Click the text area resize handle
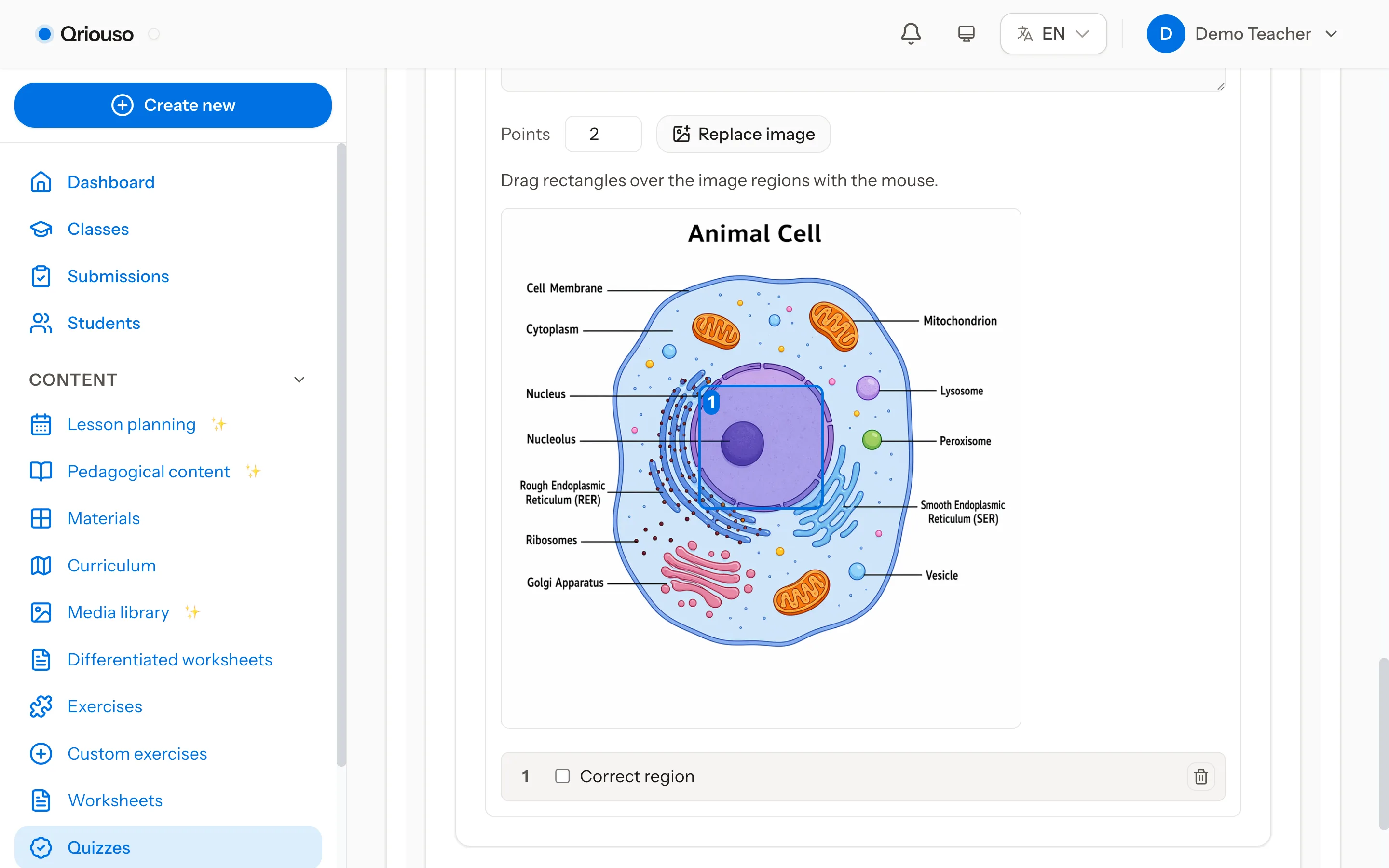The width and height of the screenshot is (1389, 868). pyautogui.click(x=1220, y=86)
